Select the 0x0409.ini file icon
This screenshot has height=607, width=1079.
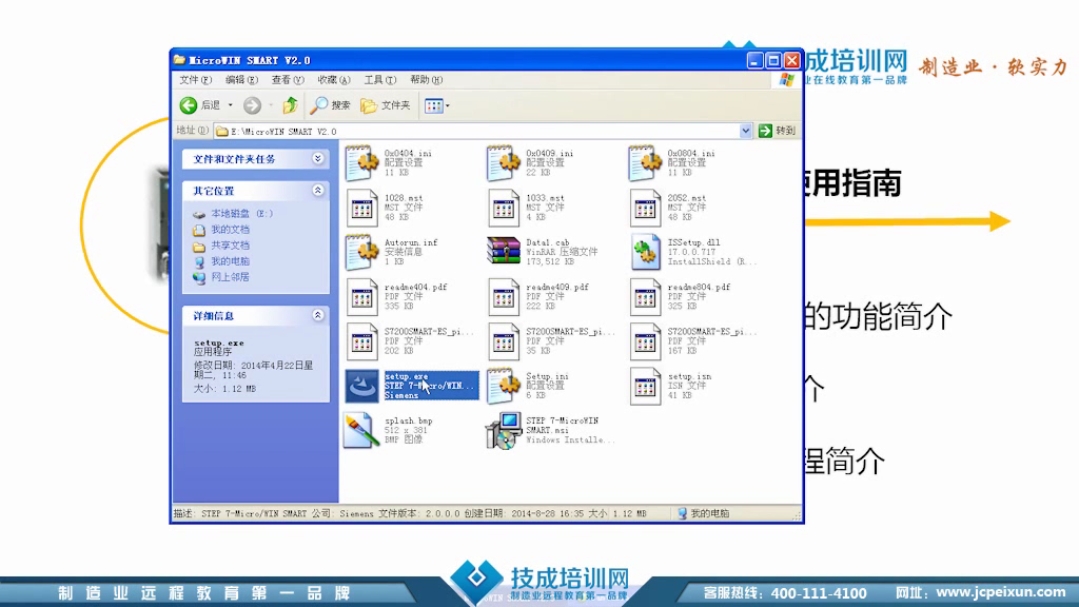504,163
